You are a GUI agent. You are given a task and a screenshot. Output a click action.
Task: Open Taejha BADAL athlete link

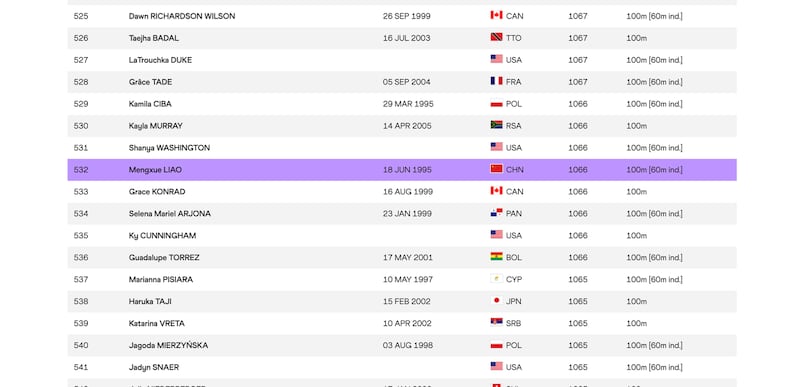click(x=154, y=38)
